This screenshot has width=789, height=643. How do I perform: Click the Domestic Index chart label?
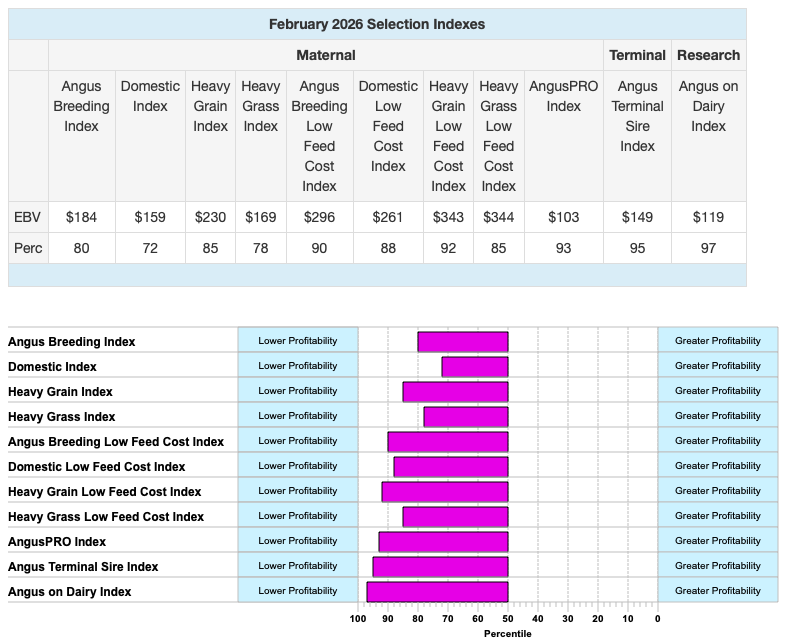pyautogui.click(x=52, y=367)
